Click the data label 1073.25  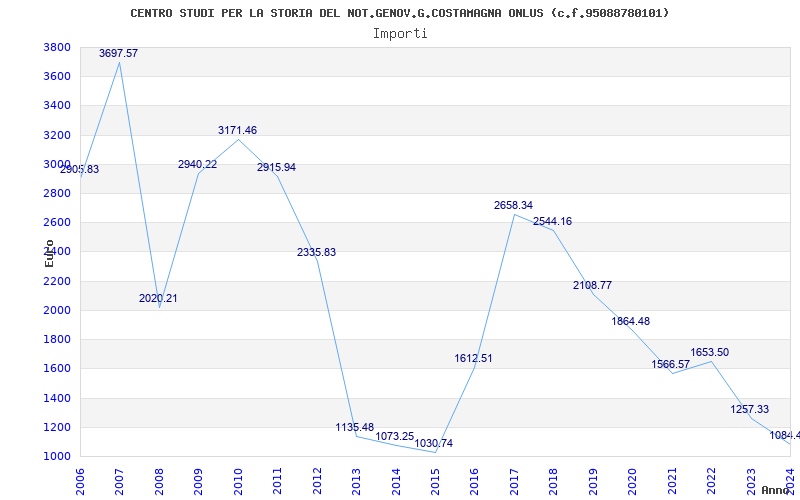[x=394, y=436]
